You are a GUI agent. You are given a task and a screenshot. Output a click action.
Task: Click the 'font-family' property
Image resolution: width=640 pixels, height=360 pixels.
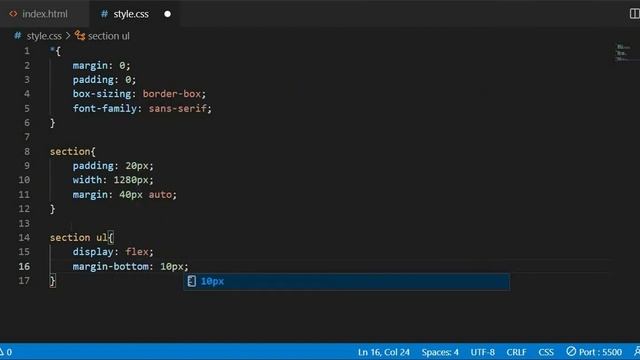click(105, 109)
